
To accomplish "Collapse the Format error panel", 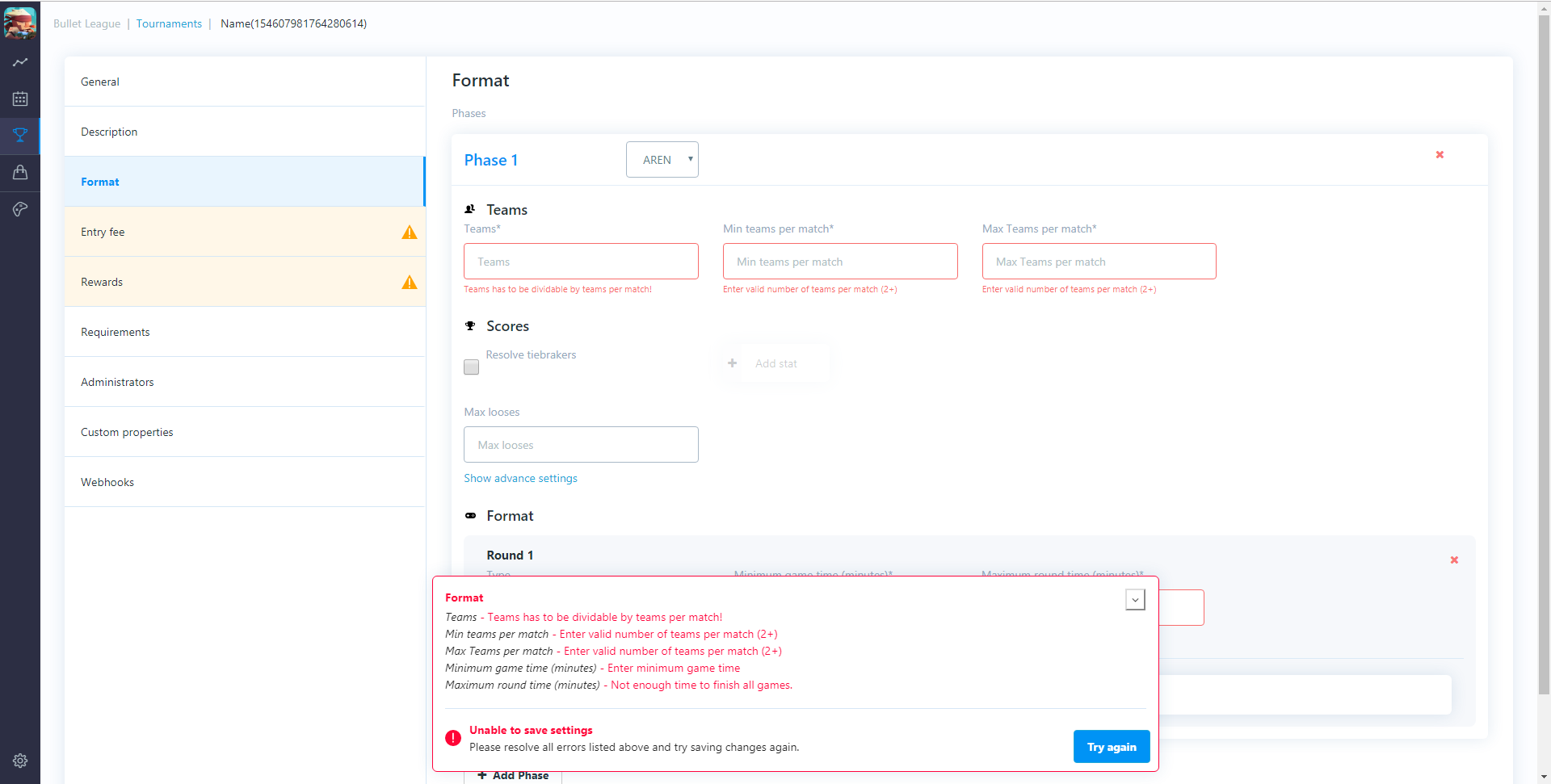I will [1135, 600].
